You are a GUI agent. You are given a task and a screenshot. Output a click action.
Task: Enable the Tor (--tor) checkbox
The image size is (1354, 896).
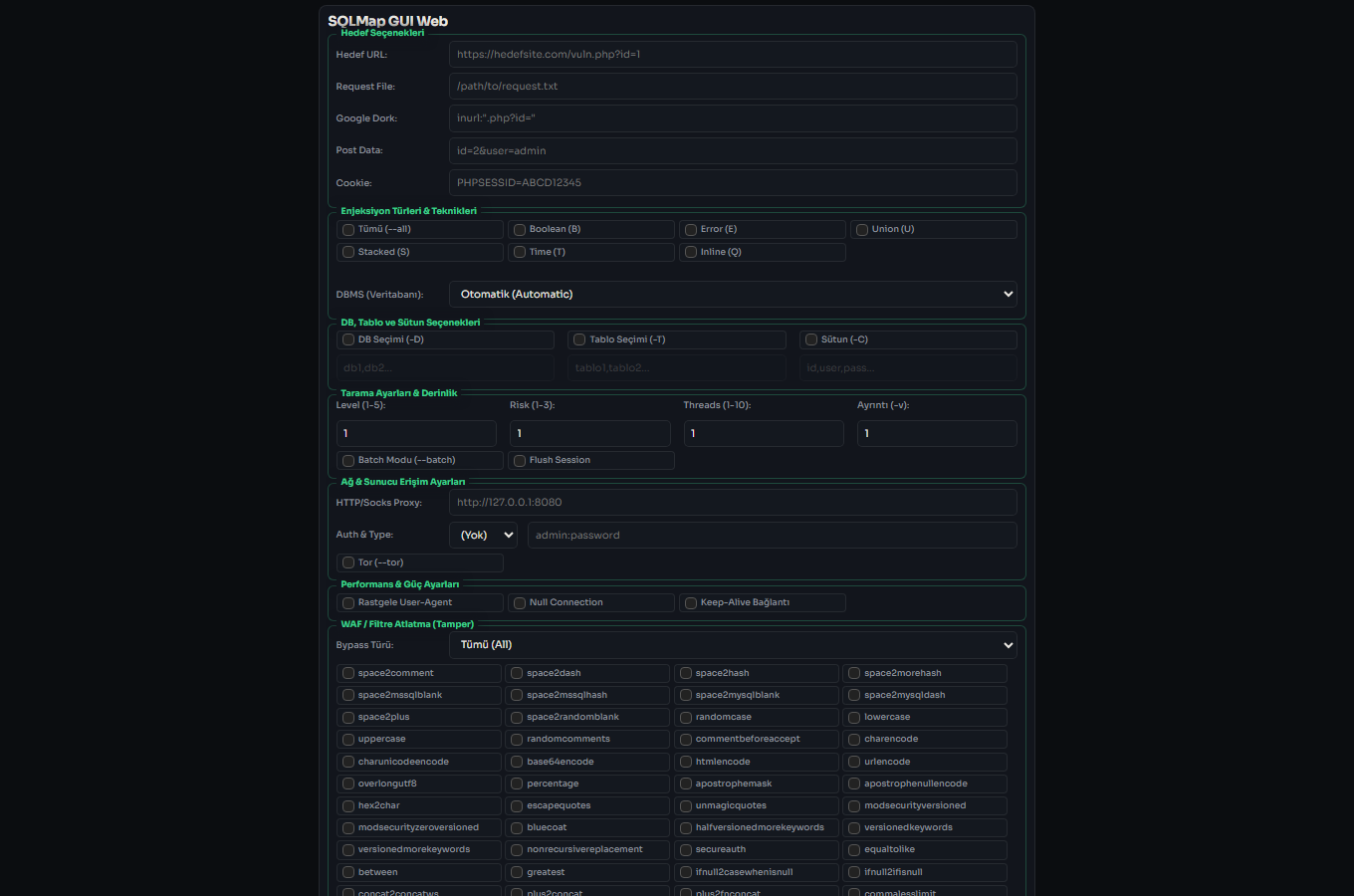[x=348, y=563]
